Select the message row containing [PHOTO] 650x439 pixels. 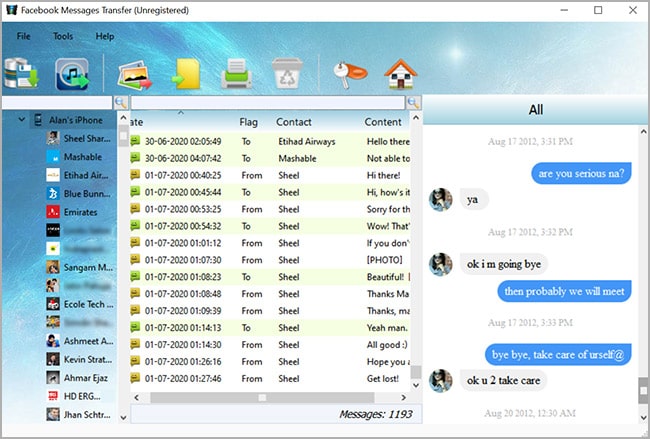(270, 259)
